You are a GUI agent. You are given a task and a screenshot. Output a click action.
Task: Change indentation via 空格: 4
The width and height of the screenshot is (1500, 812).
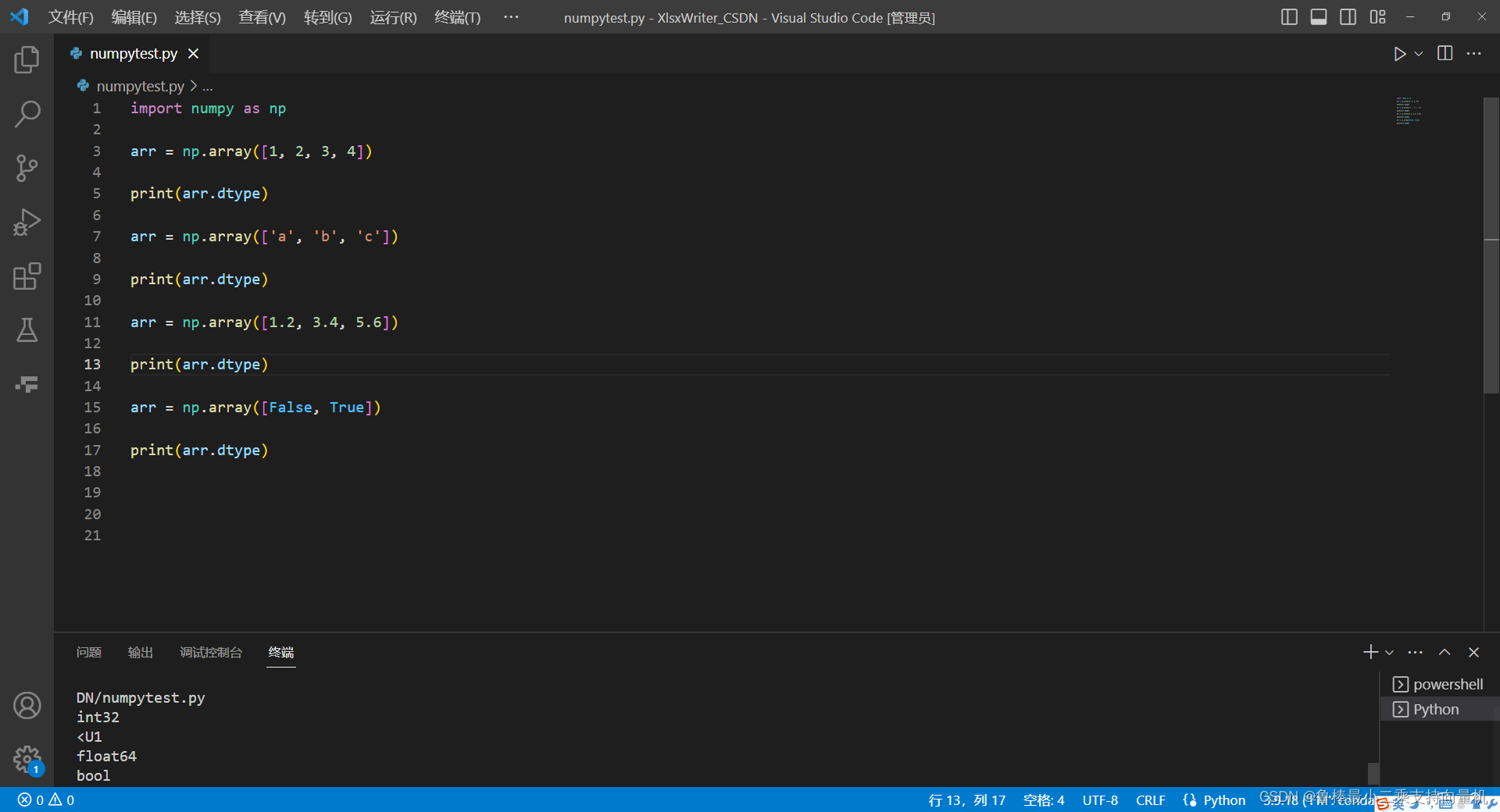coord(1044,800)
